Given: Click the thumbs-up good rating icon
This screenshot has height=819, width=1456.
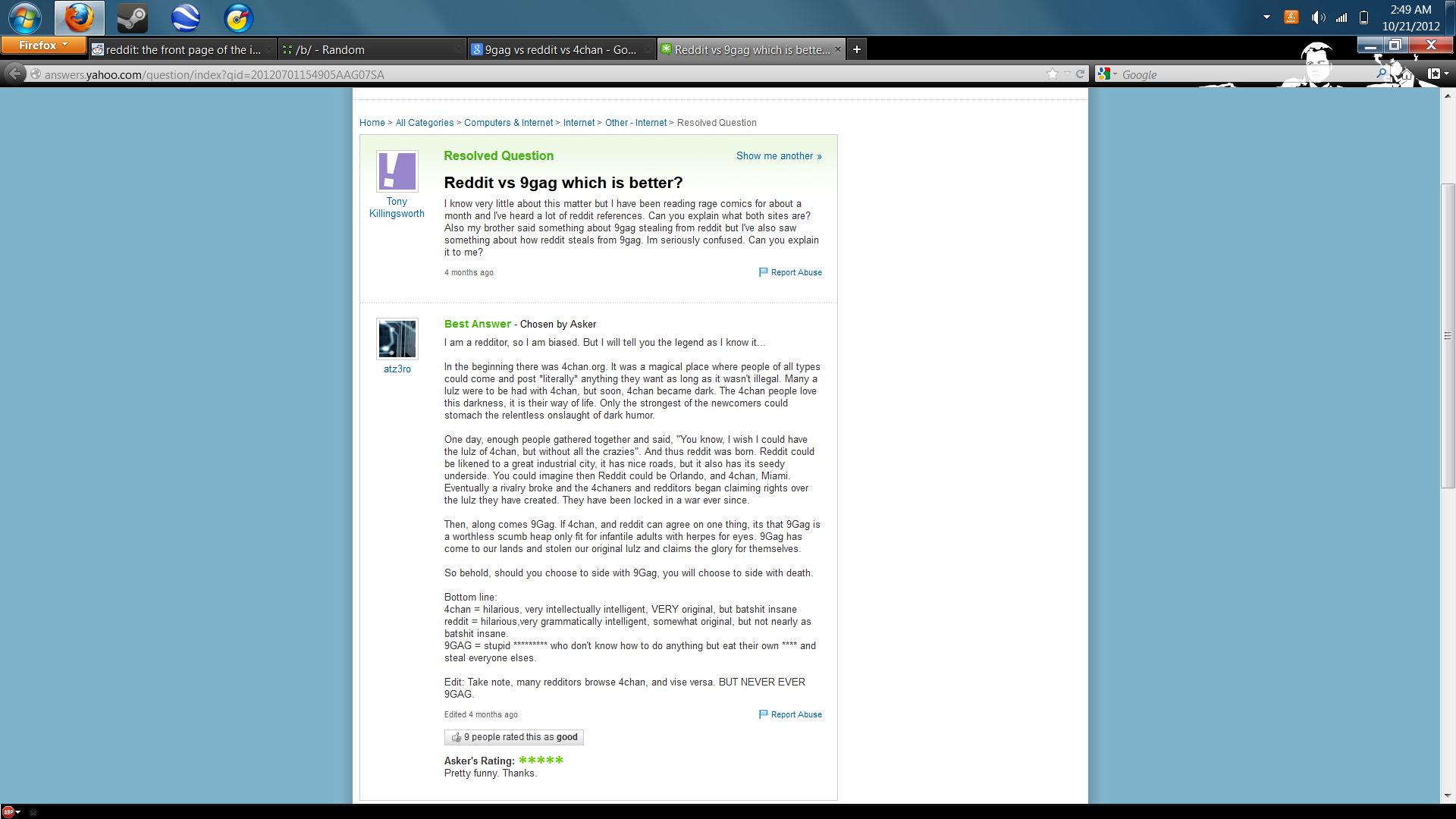Looking at the screenshot, I should (457, 737).
